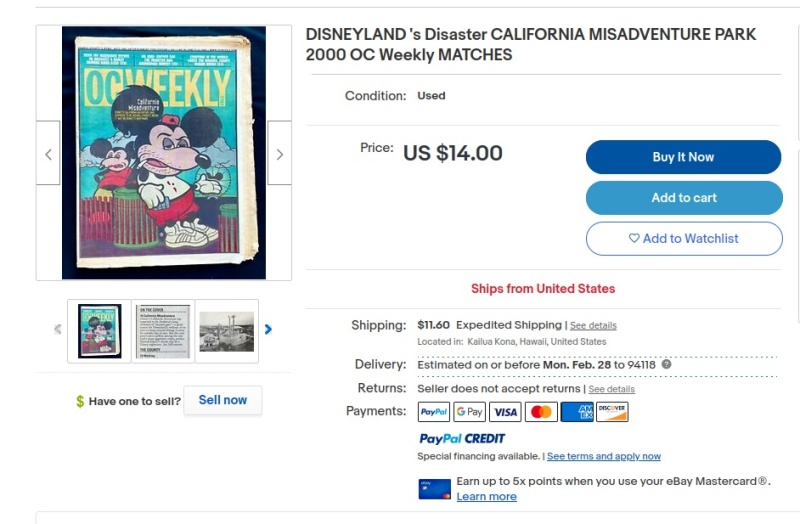800x524 pixels.
Task: Click the delivery estimate help icon
Action: pos(666,365)
